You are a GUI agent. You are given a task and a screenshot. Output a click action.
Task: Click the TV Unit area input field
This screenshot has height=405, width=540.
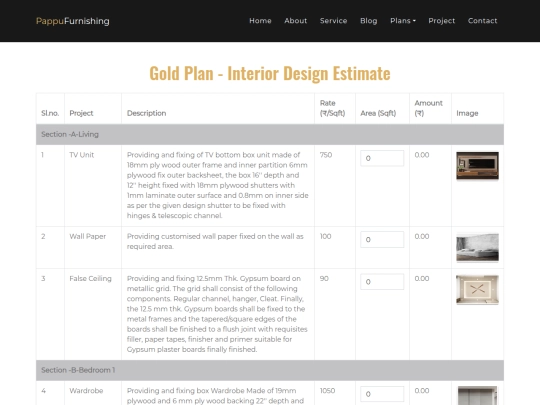(x=382, y=158)
